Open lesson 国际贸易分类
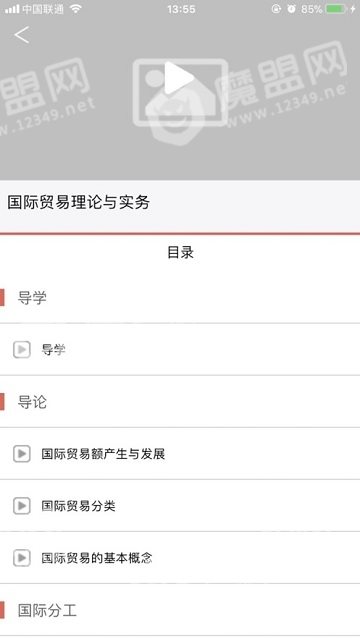 pyautogui.click(x=180, y=506)
